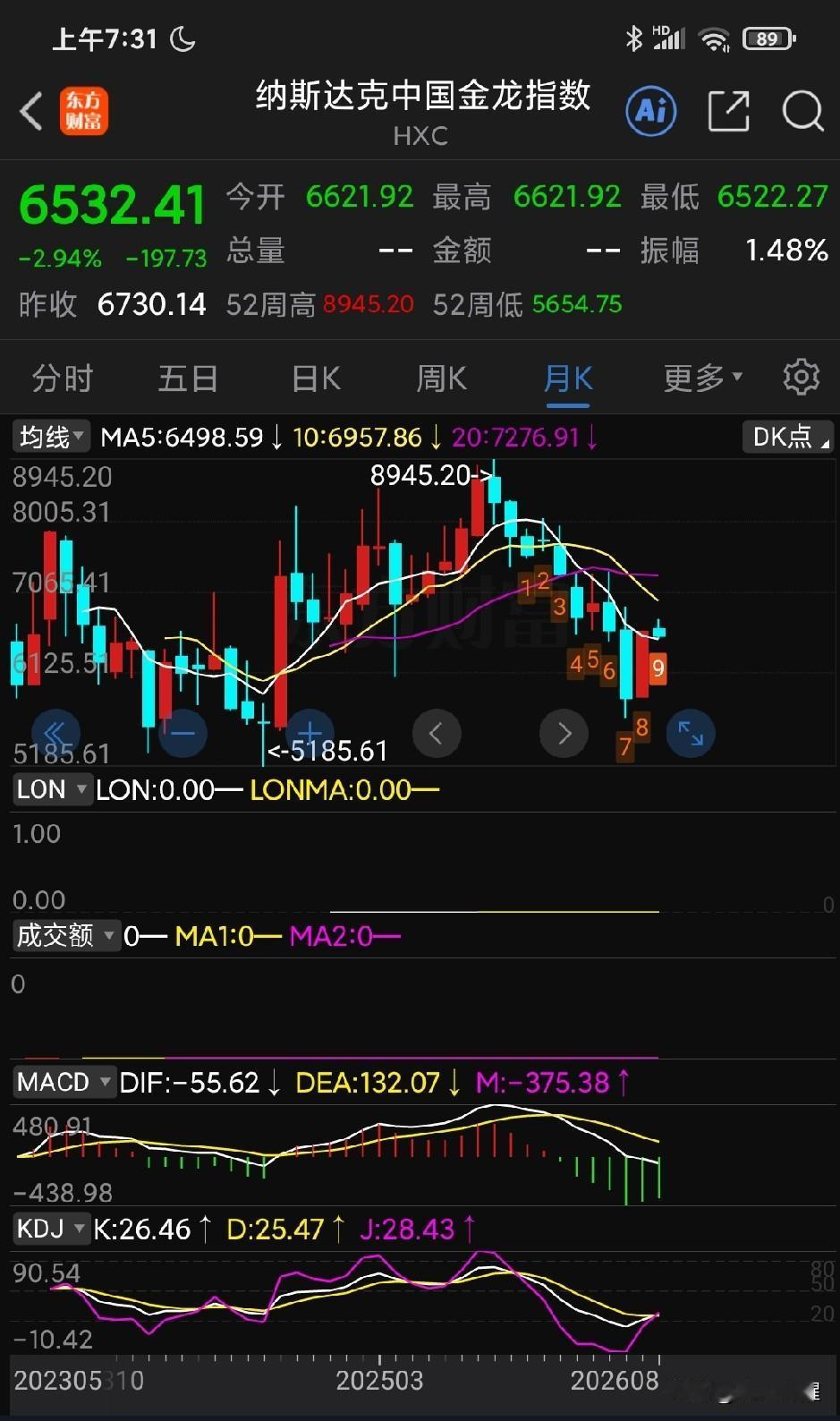Screen dimensions: 840x1421
Task: Tap the MA5:6498.59 readout
Action: 182,438
